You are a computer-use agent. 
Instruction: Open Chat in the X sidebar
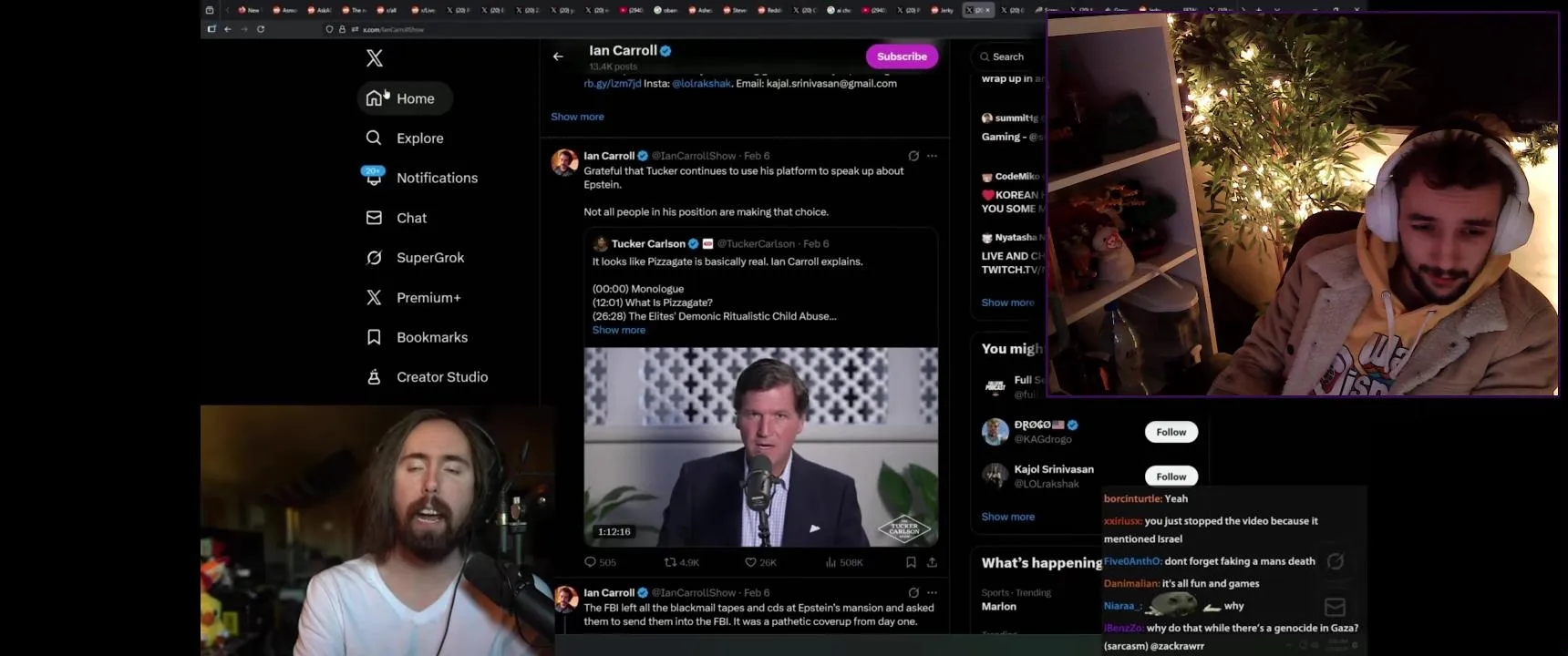pos(397,218)
